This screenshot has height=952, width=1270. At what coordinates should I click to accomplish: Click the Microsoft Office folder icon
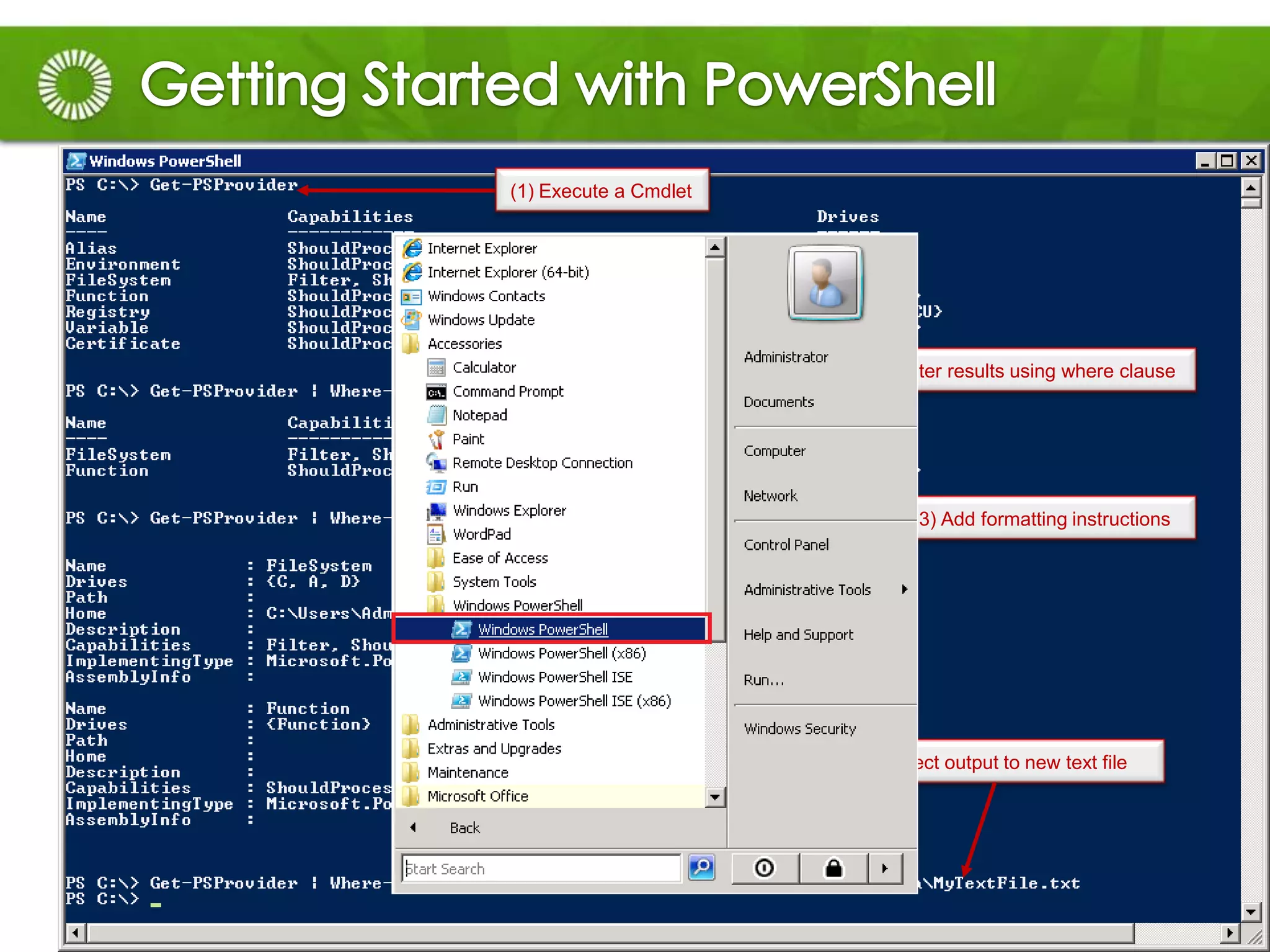coord(411,796)
